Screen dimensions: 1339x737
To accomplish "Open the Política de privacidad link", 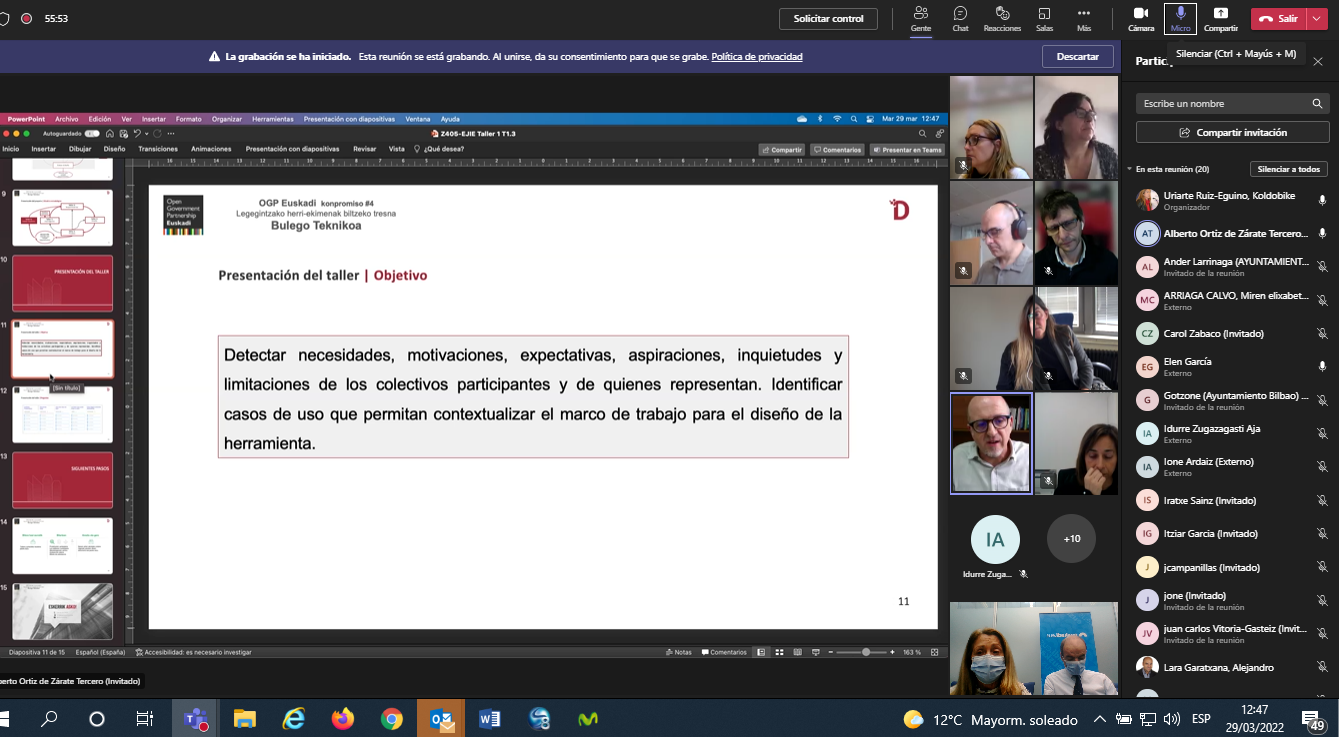I will coord(756,57).
